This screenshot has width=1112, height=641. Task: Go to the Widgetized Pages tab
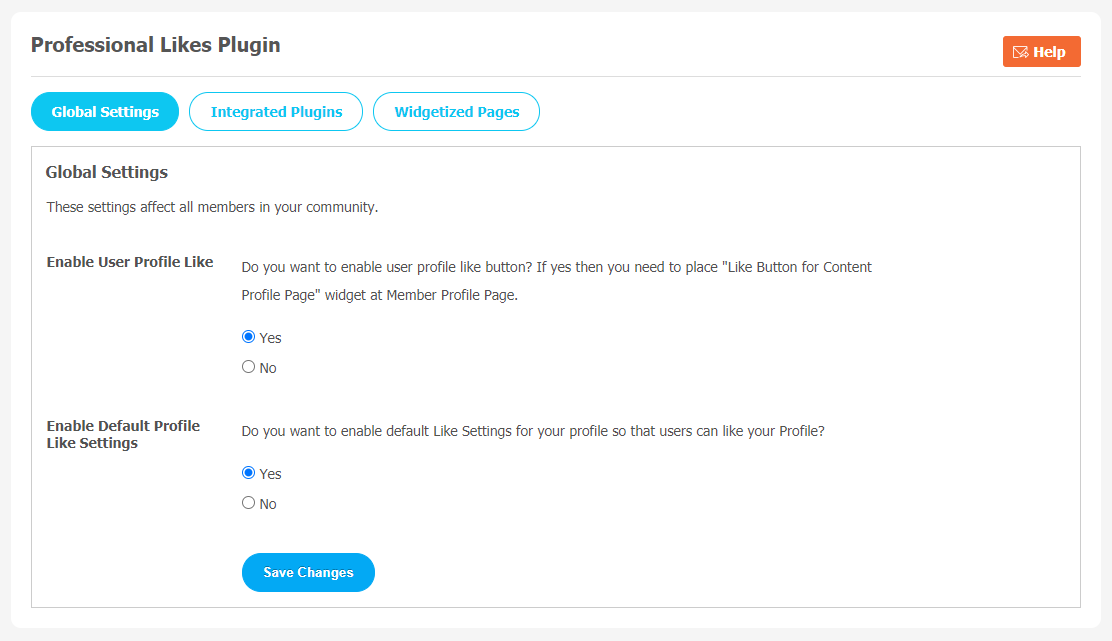click(x=456, y=111)
